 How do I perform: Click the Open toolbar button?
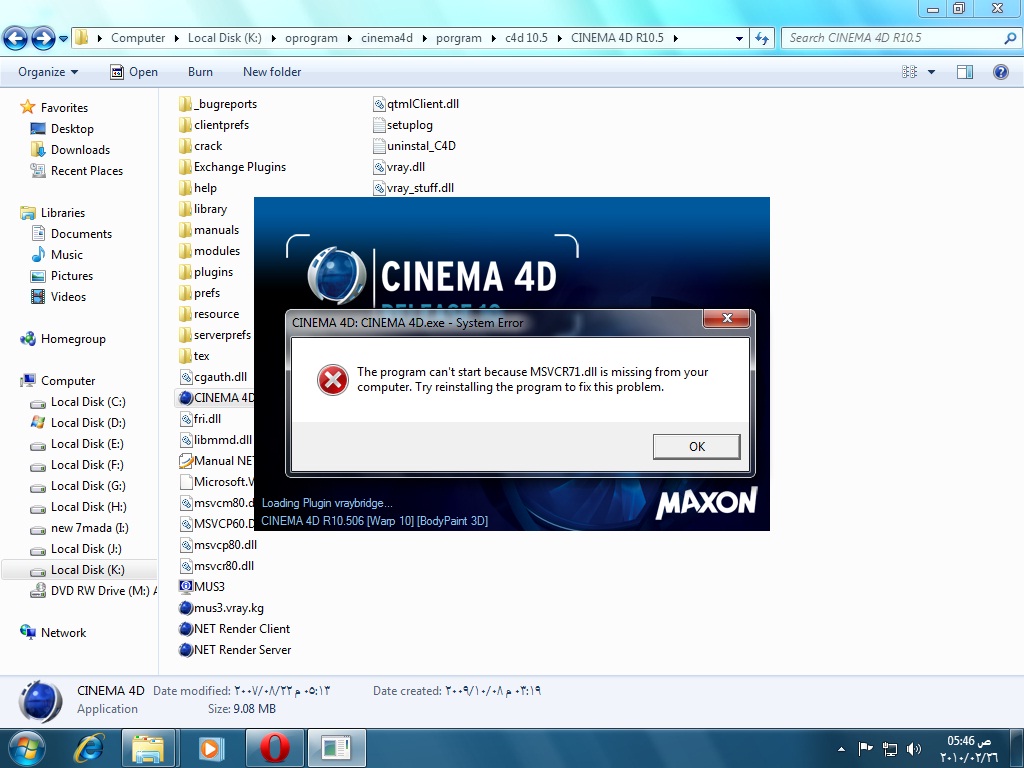(134, 72)
